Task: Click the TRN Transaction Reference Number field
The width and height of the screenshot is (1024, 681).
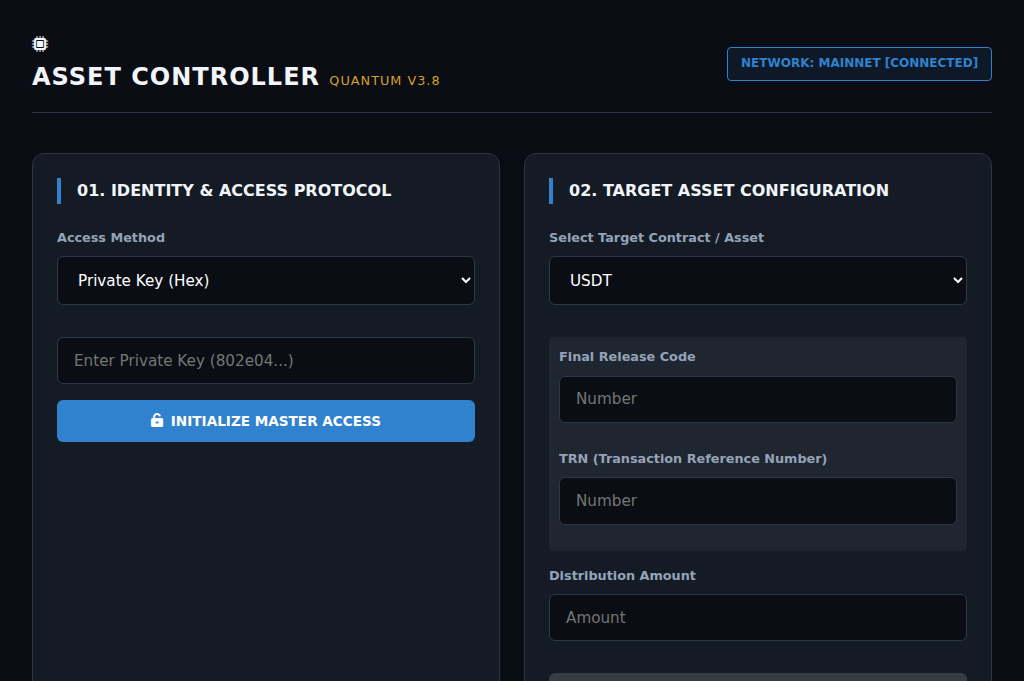Action: pyautogui.click(x=757, y=500)
